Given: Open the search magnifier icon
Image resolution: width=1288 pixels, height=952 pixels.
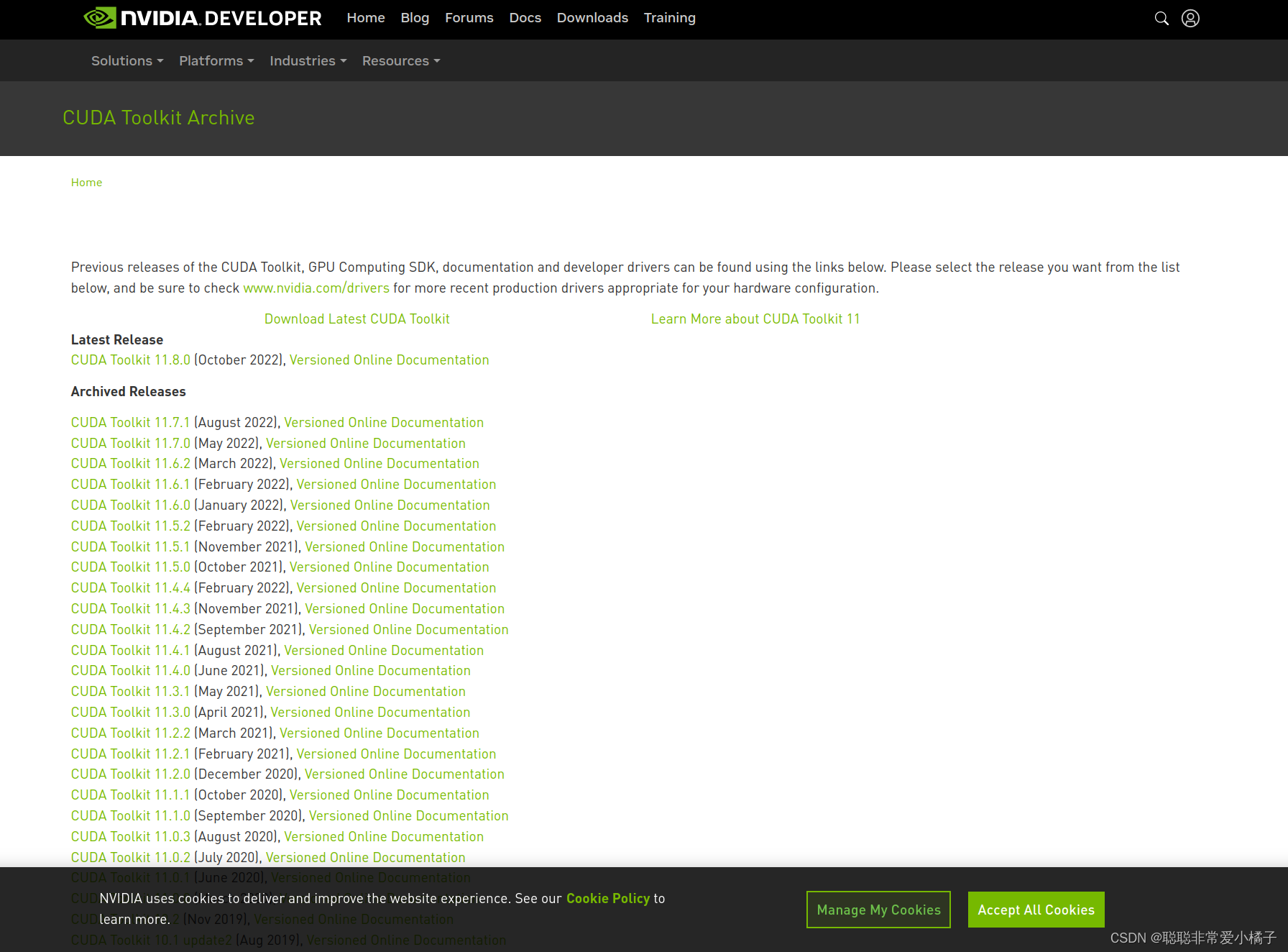Looking at the screenshot, I should (1161, 18).
